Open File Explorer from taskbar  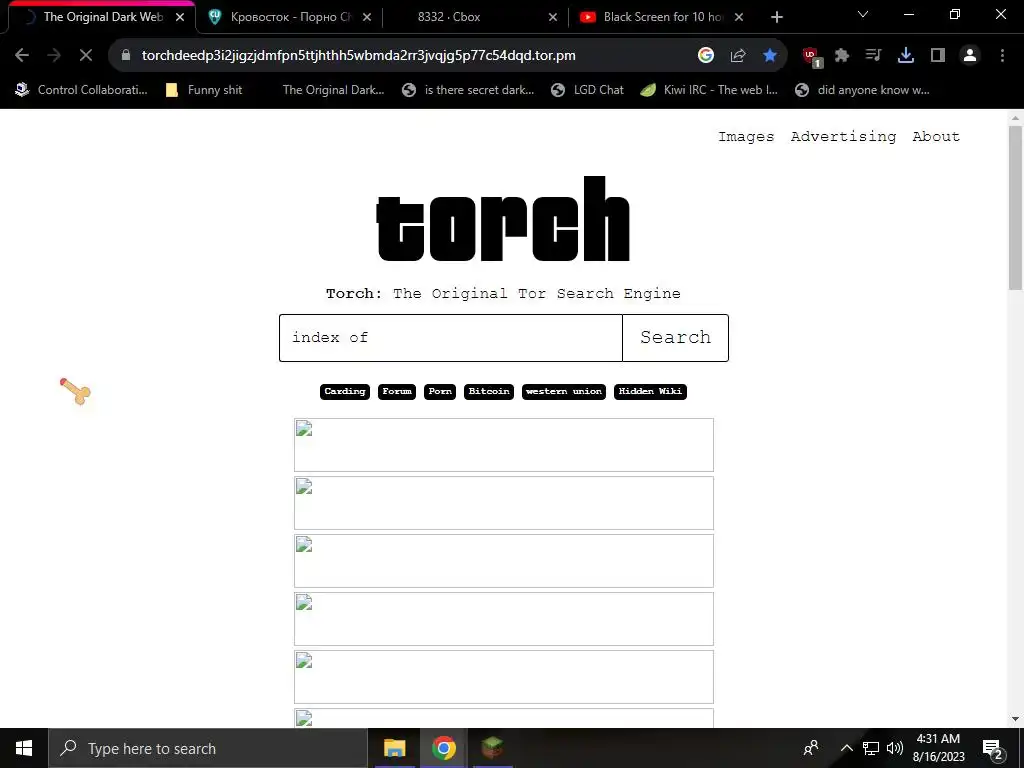394,748
